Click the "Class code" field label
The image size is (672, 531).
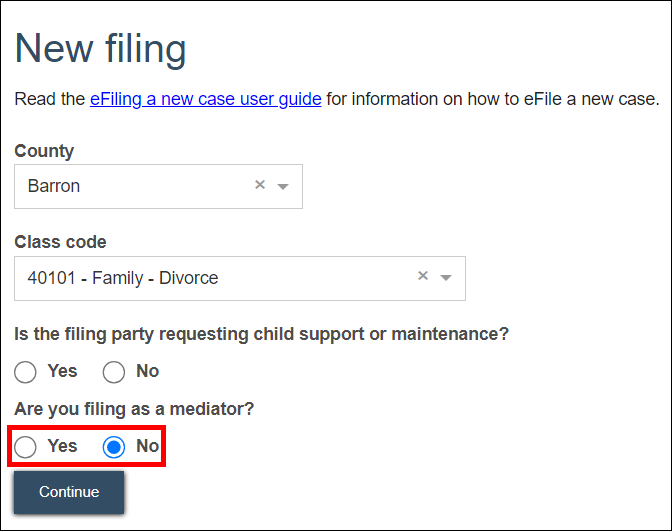point(60,242)
